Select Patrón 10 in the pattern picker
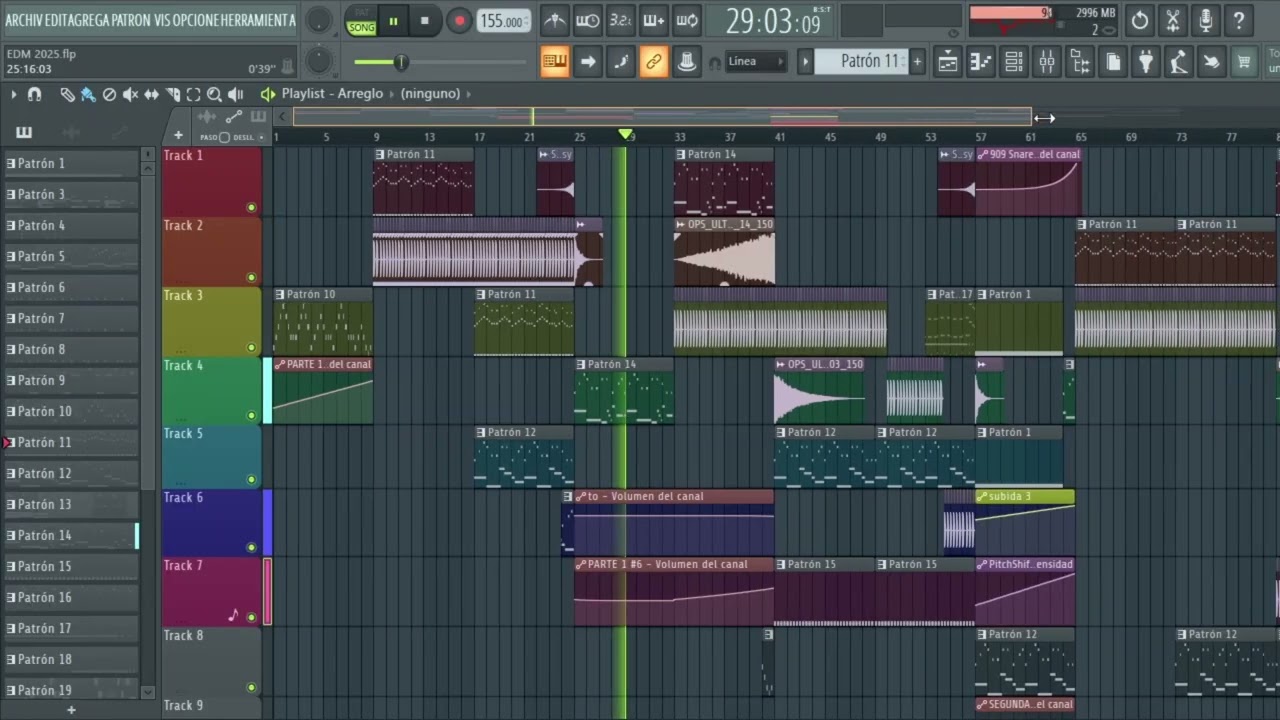Viewport: 1280px width, 720px height. (70, 412)
